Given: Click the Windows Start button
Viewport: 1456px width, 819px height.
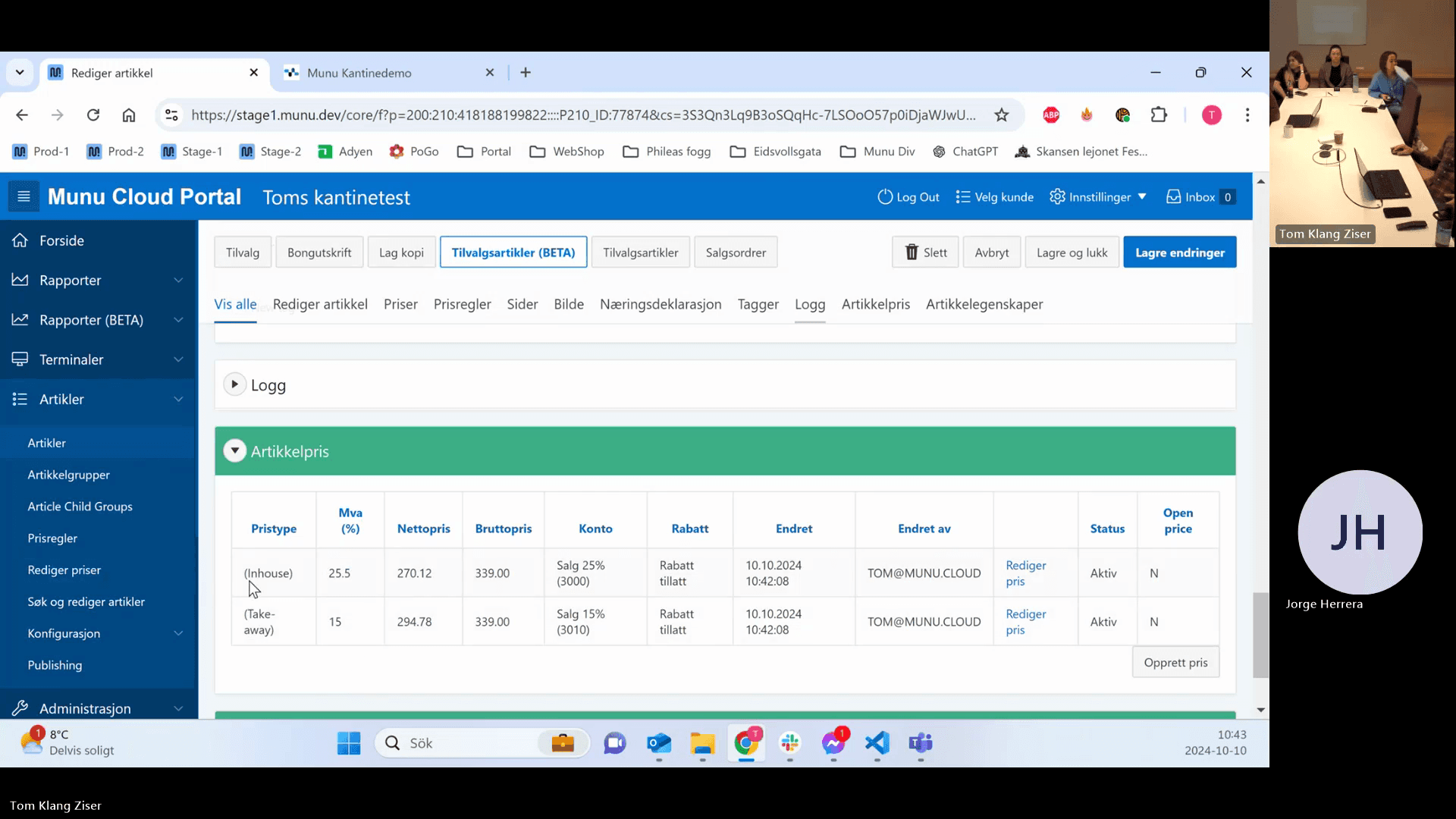Looking at the screenshot, I should point(349,743).
